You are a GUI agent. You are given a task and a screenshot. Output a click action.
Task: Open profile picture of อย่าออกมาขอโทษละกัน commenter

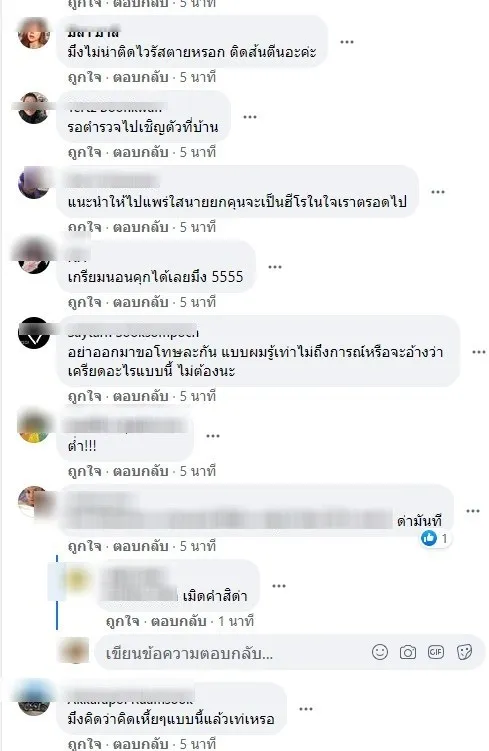point(34,333)
